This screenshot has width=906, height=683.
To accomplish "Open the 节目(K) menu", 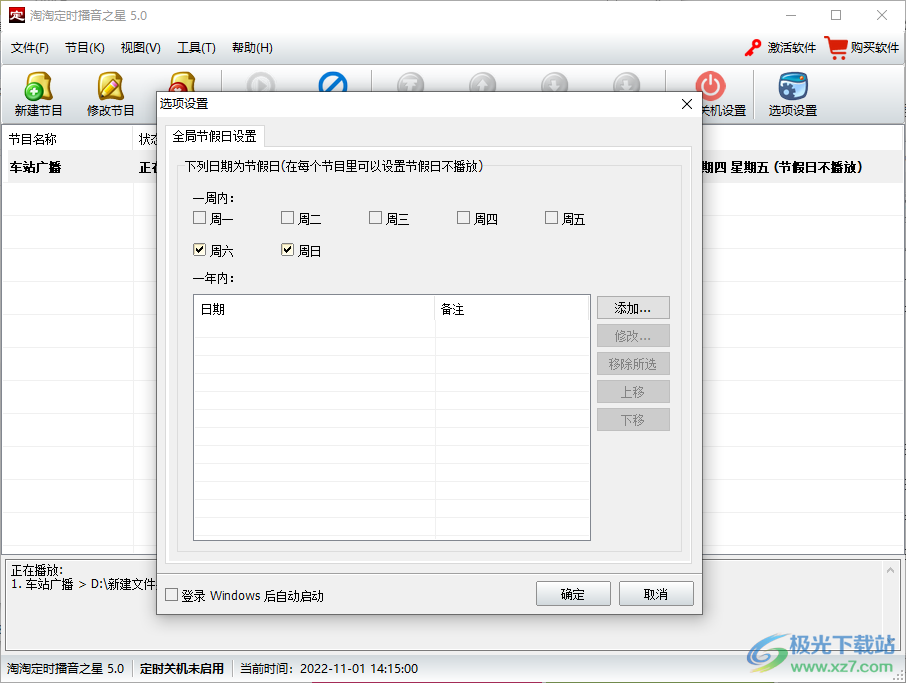I will [84, 47].
